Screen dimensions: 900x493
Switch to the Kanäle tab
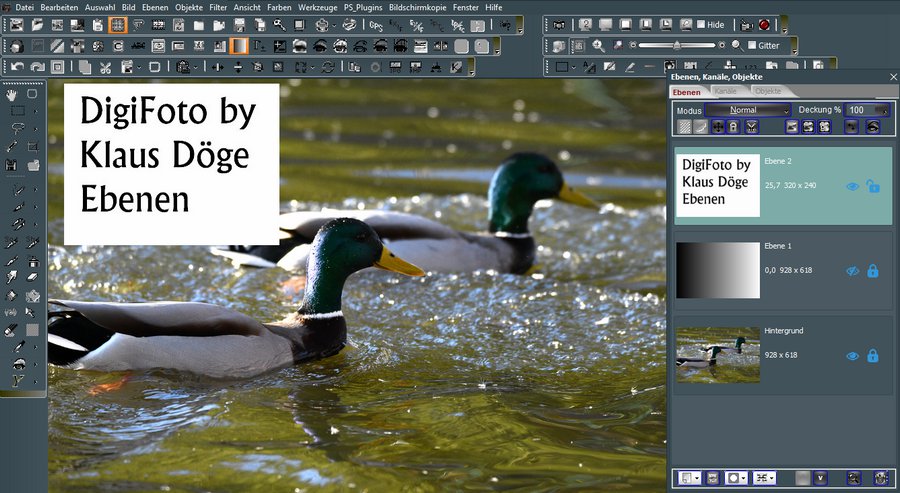(726, 91)
